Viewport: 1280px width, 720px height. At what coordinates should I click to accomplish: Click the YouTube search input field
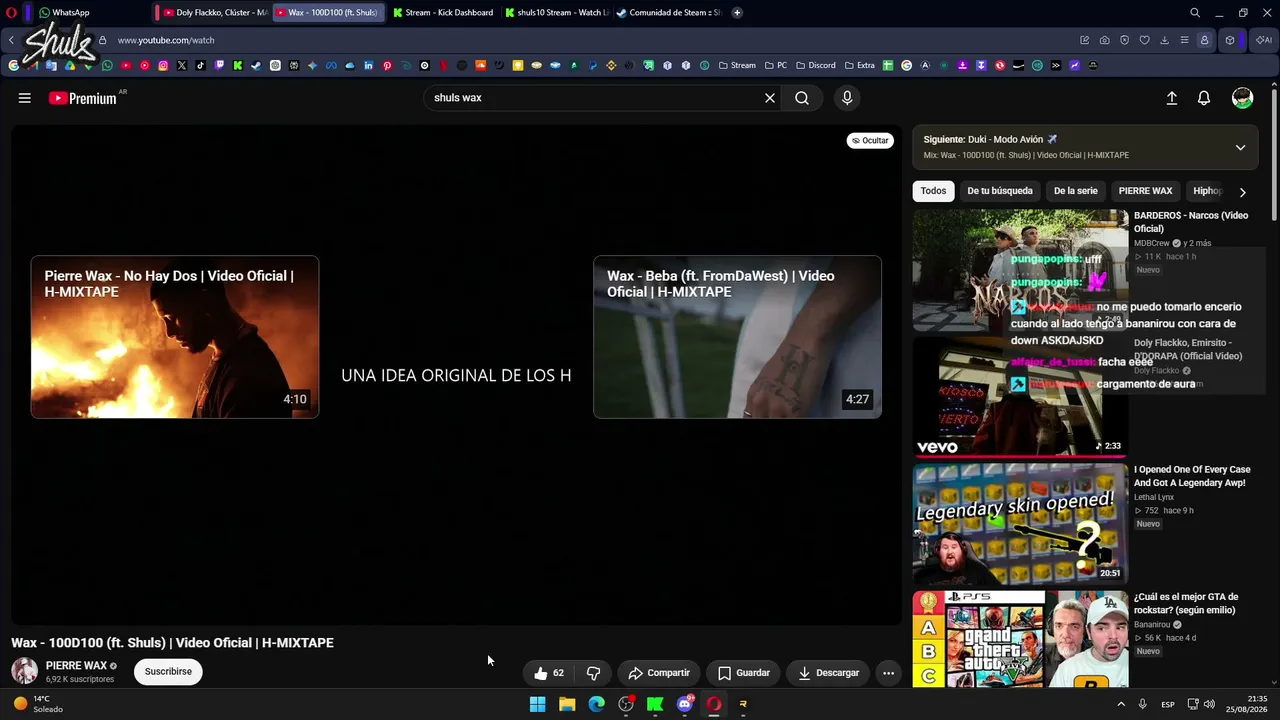click(x=597, y=98)
